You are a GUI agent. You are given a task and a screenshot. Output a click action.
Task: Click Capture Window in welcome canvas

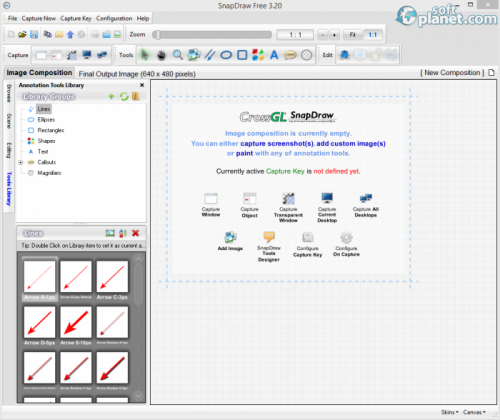click(x=211, y=205)
